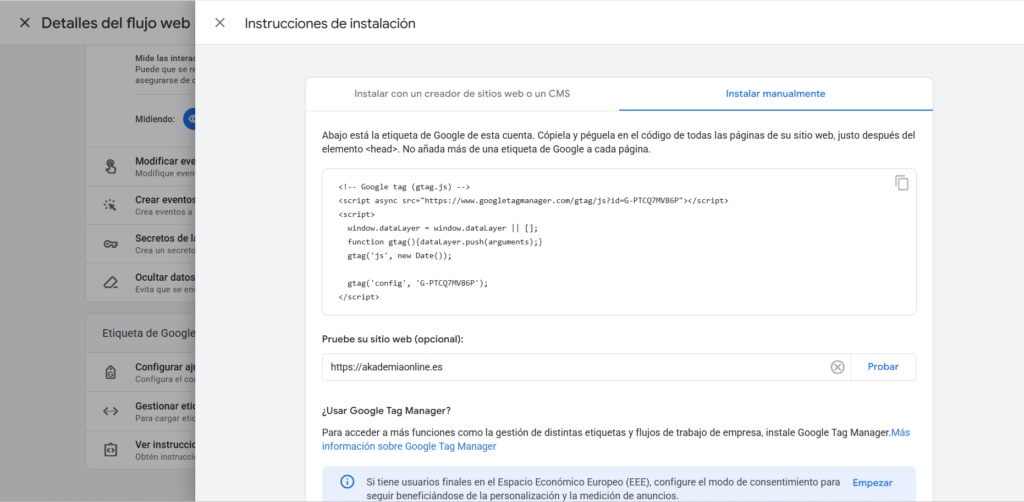This screenshot has width=1024, height=502.
Task: Click the Etiqueta de Google section heading
Action: [148, 333]
